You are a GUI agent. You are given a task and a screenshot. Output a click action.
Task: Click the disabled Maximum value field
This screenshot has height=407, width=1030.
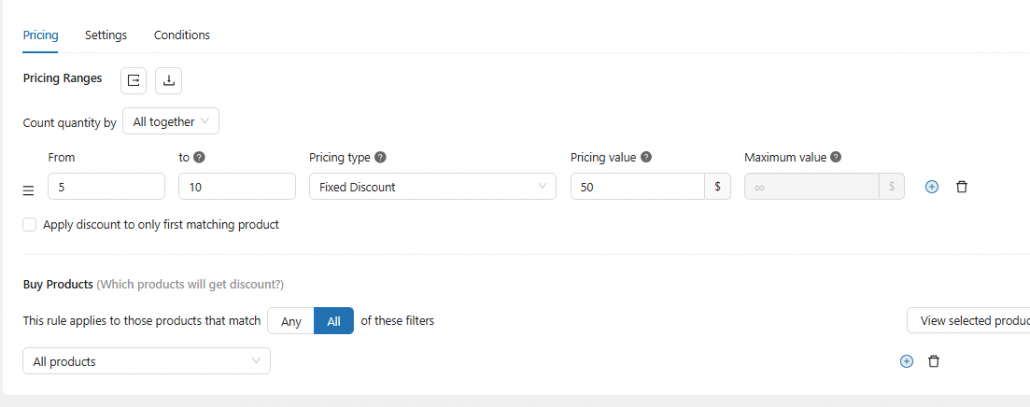[x=812, y=186]
